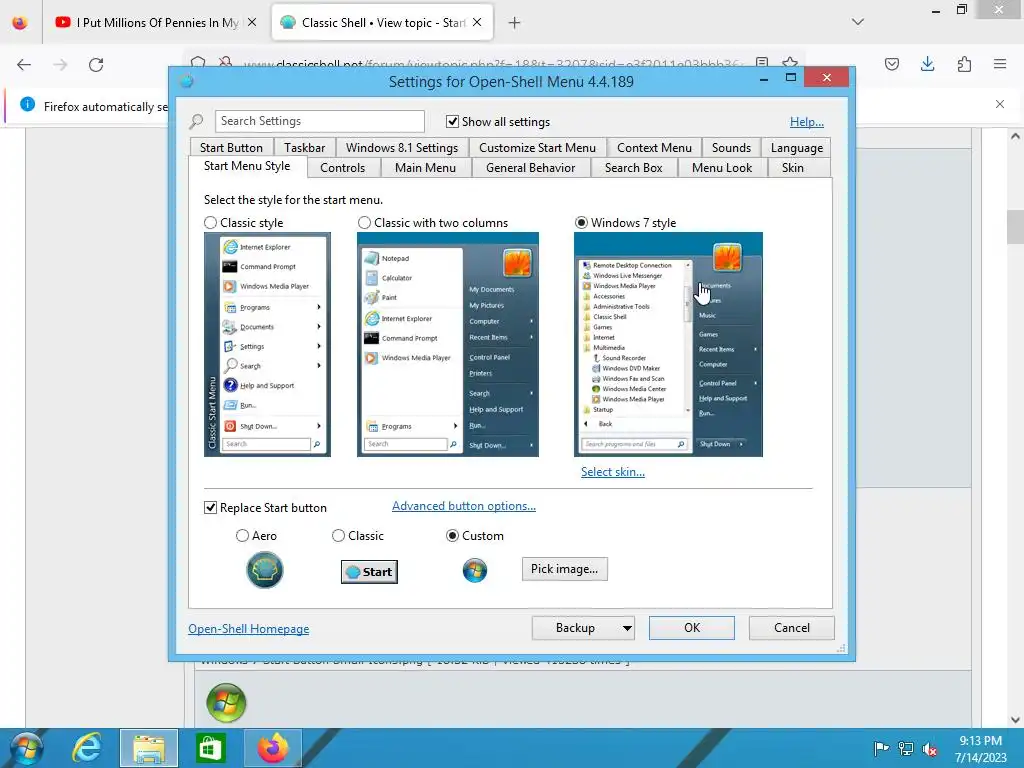Click the Windows 7 style preview image

[668, 344]
